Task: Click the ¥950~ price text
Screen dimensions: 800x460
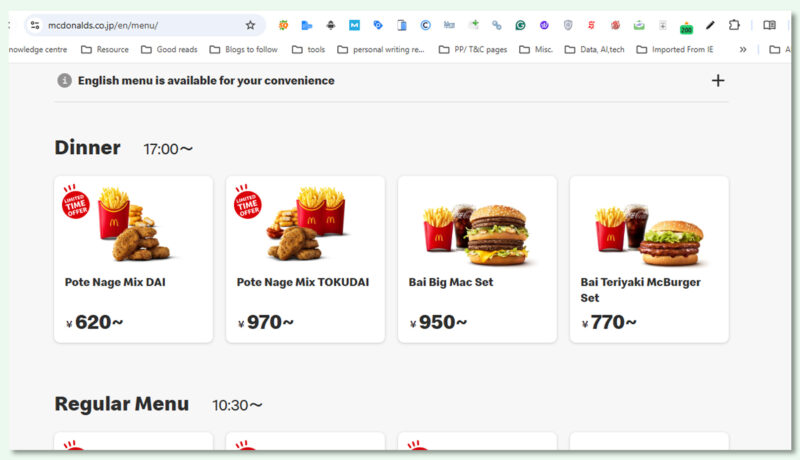Action: 438,322
